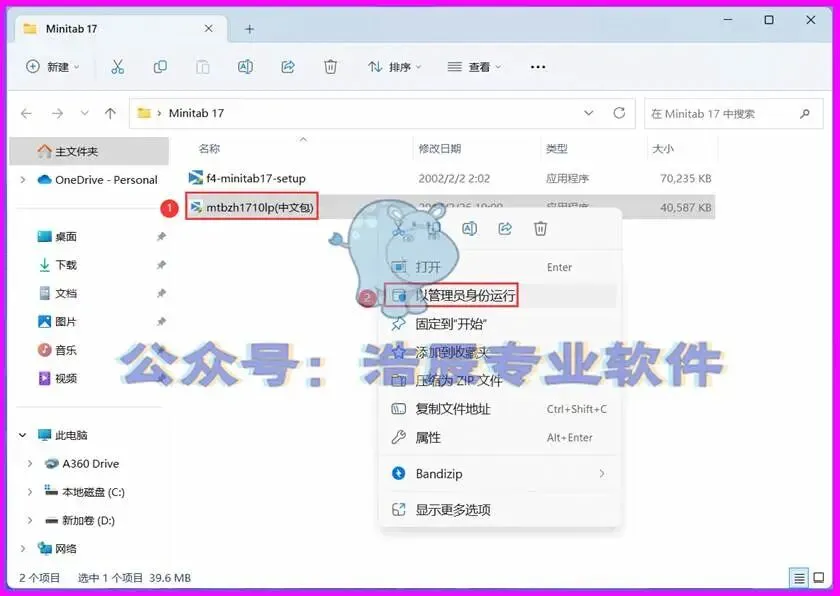Choose 属性 in the context menu
Screen dimensions: 840x596
tap(500, 437)
